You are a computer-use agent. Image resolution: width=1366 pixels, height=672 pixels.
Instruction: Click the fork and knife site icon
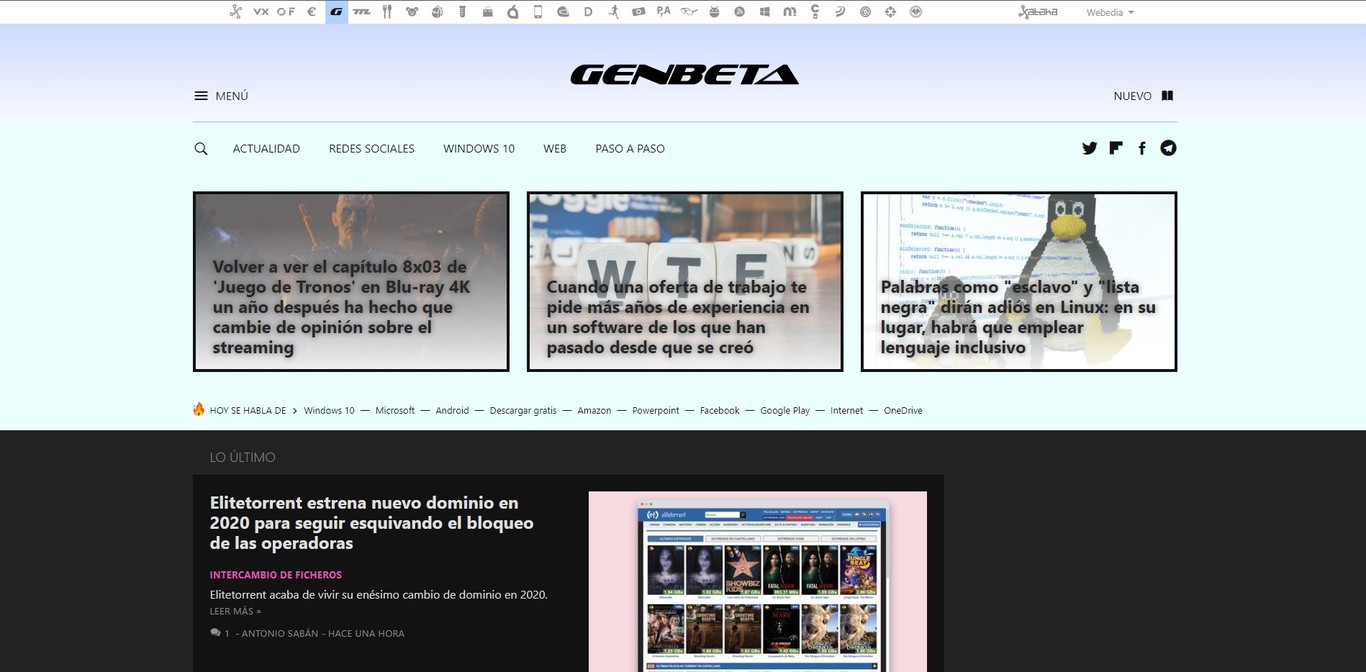coord(387,12)
